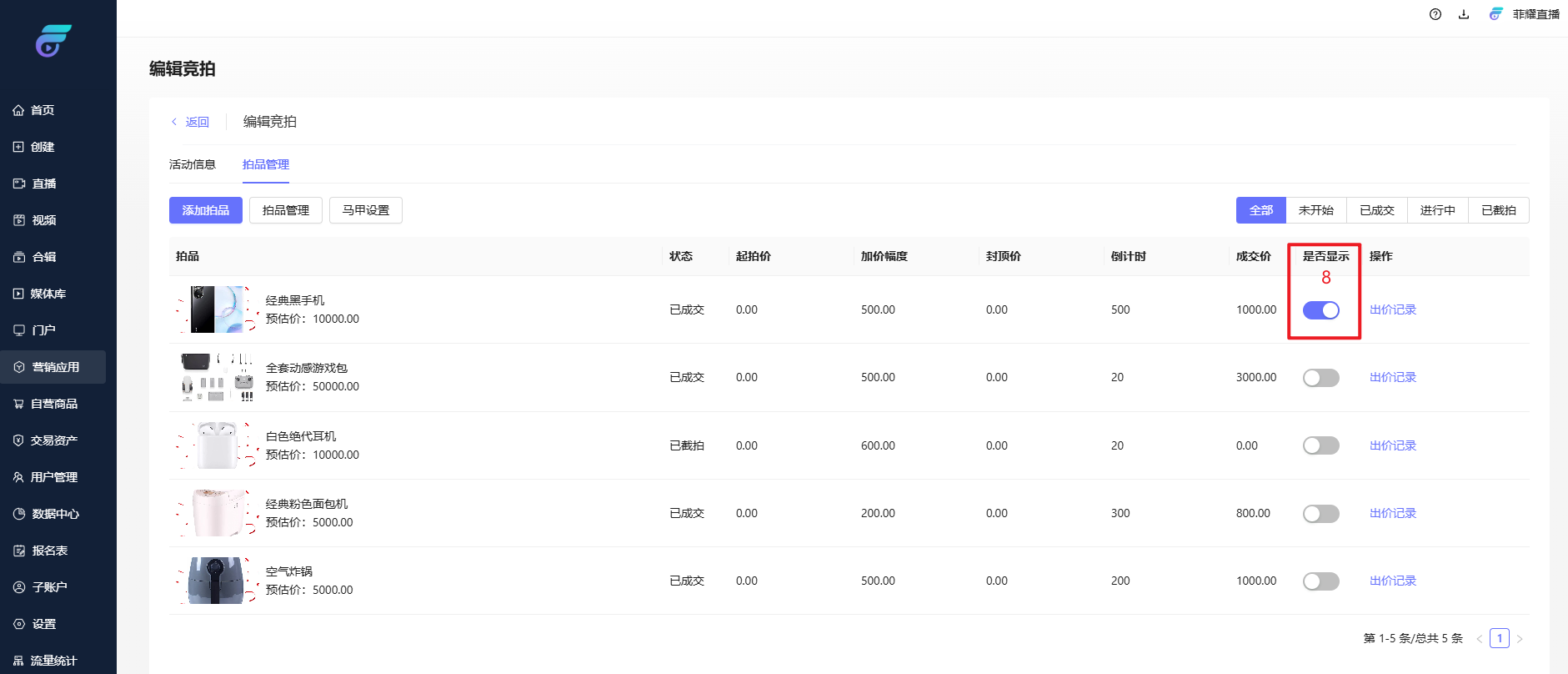The width and height of the screenshot is (1568, 674).
Task: Open 数据中心 data center icon
Action: (19, 514)
